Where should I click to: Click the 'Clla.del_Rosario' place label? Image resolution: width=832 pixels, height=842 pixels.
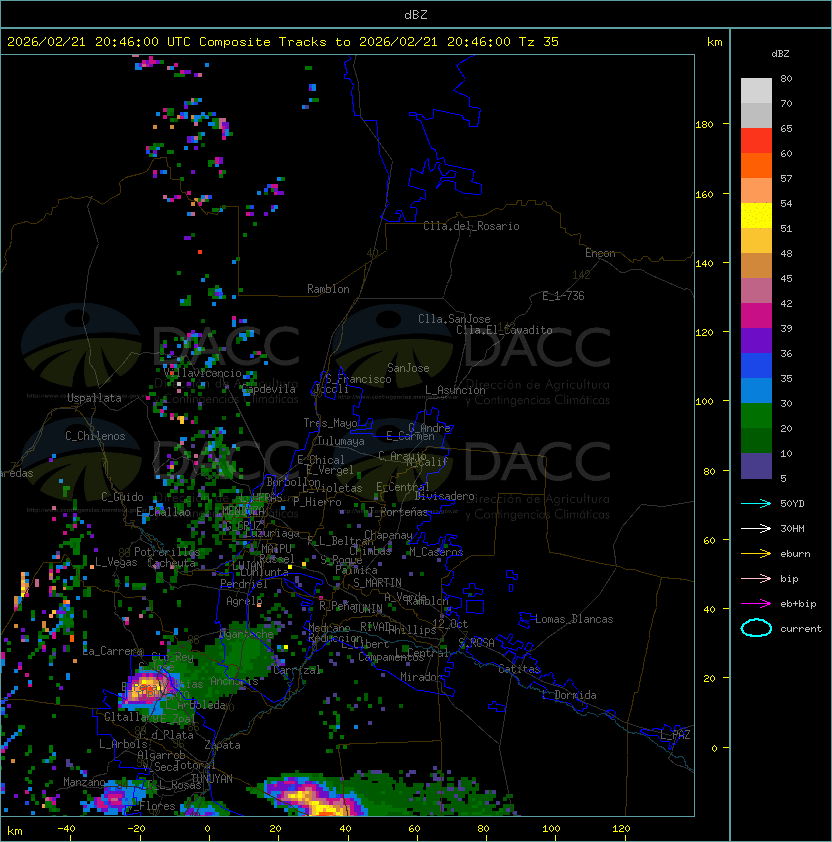coord(471,226)
